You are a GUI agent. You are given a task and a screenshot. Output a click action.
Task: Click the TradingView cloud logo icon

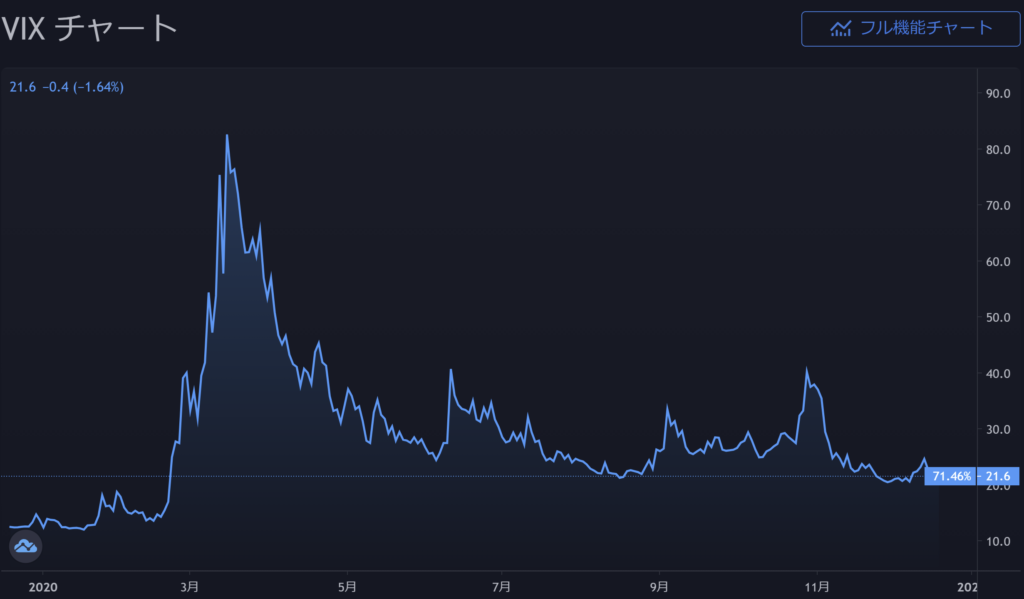pos(25,546)
